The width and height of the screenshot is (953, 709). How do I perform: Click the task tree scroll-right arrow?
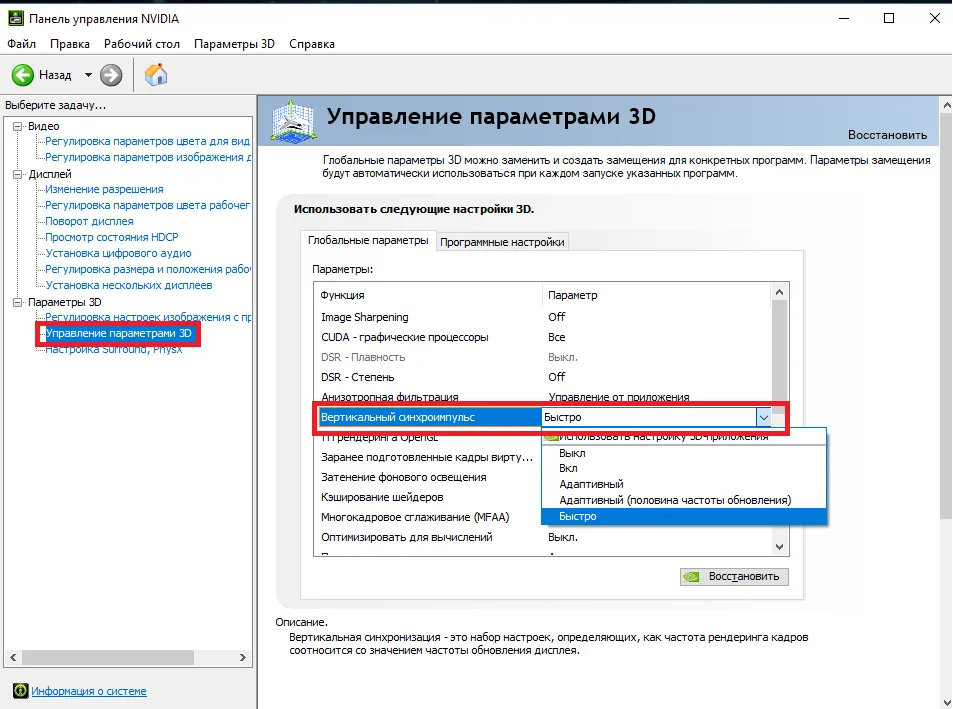[x=243, y=657]
